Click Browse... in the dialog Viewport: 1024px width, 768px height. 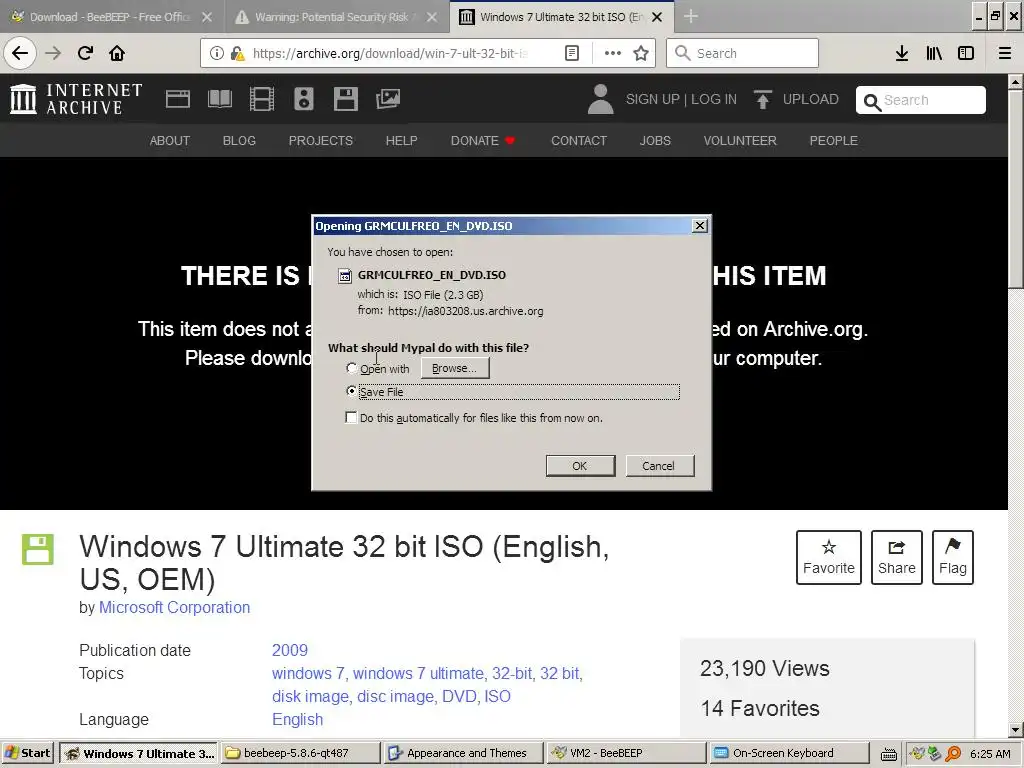455,368
